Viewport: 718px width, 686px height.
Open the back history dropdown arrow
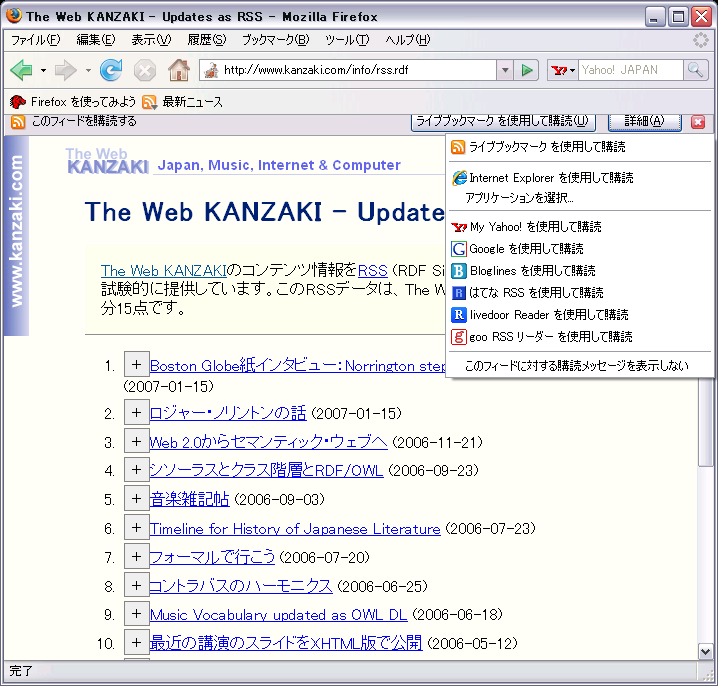pos(43,71)
